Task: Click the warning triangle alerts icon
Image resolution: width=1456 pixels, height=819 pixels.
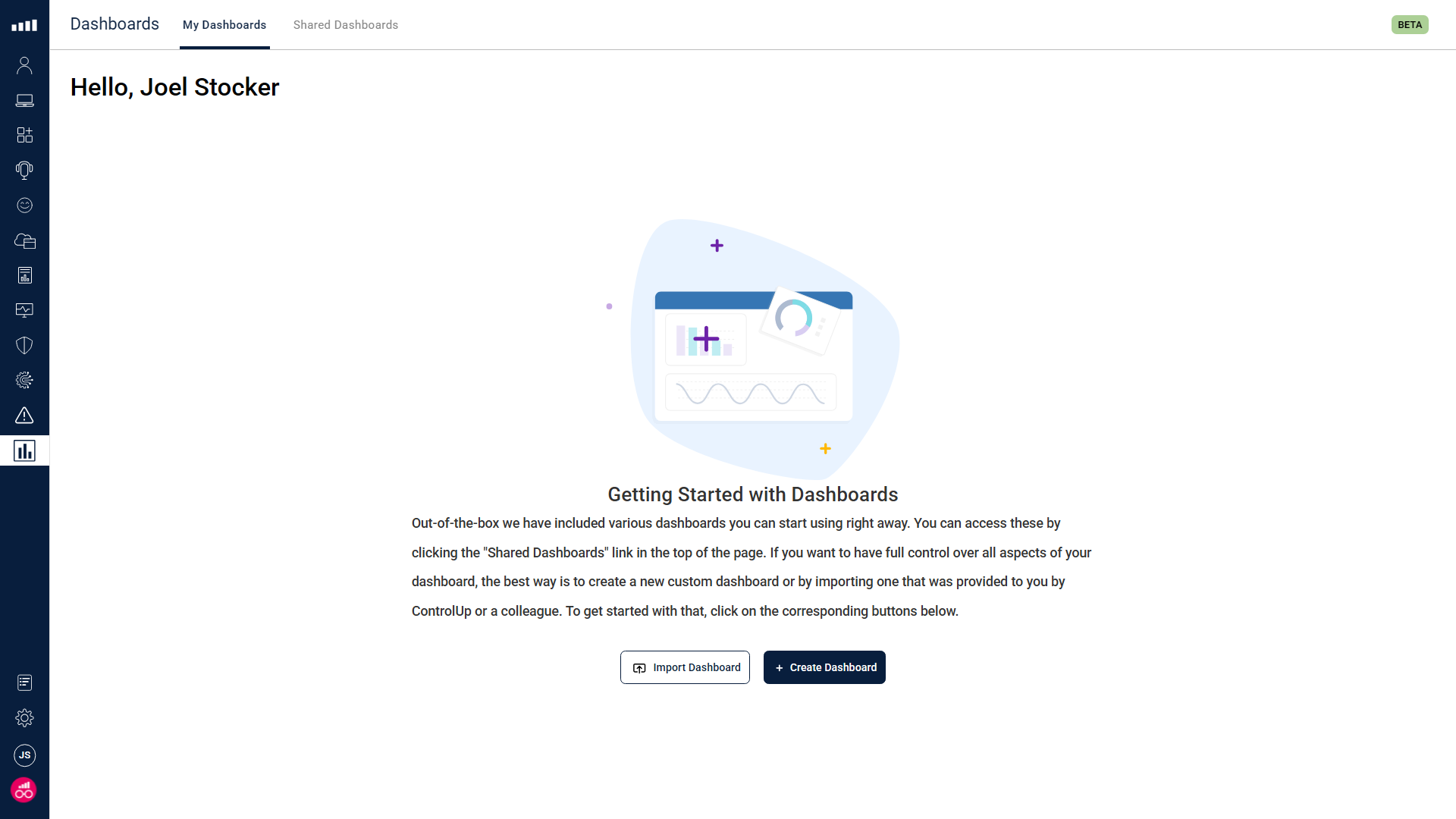Action: pos(24,416)
